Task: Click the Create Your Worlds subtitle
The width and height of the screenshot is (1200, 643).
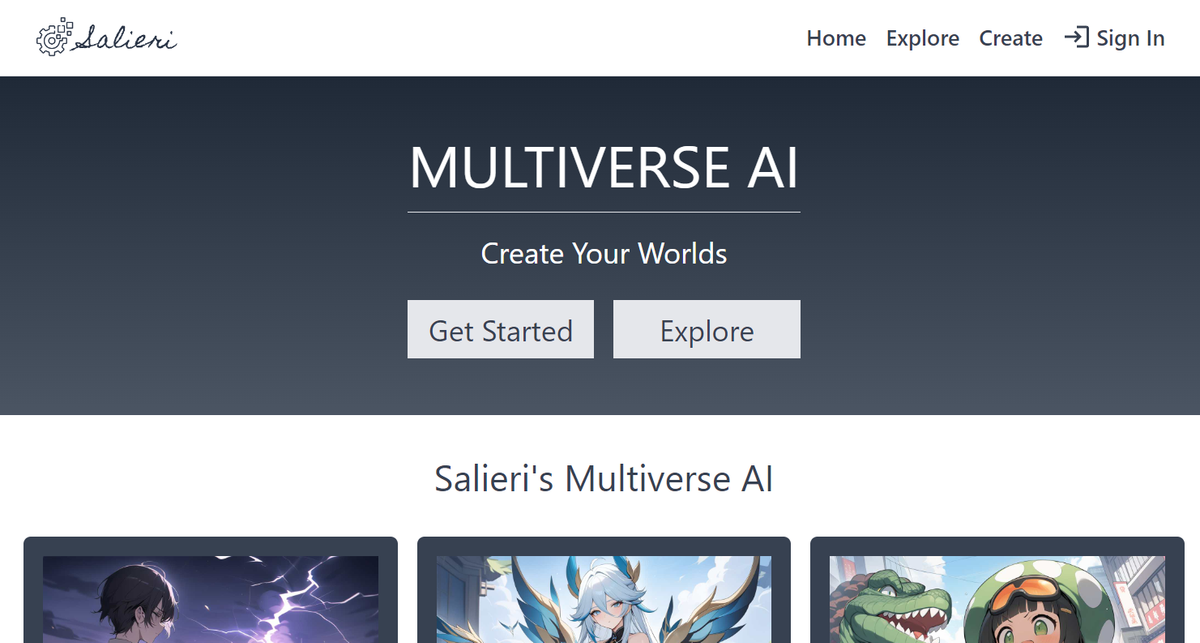Action: 604,253
